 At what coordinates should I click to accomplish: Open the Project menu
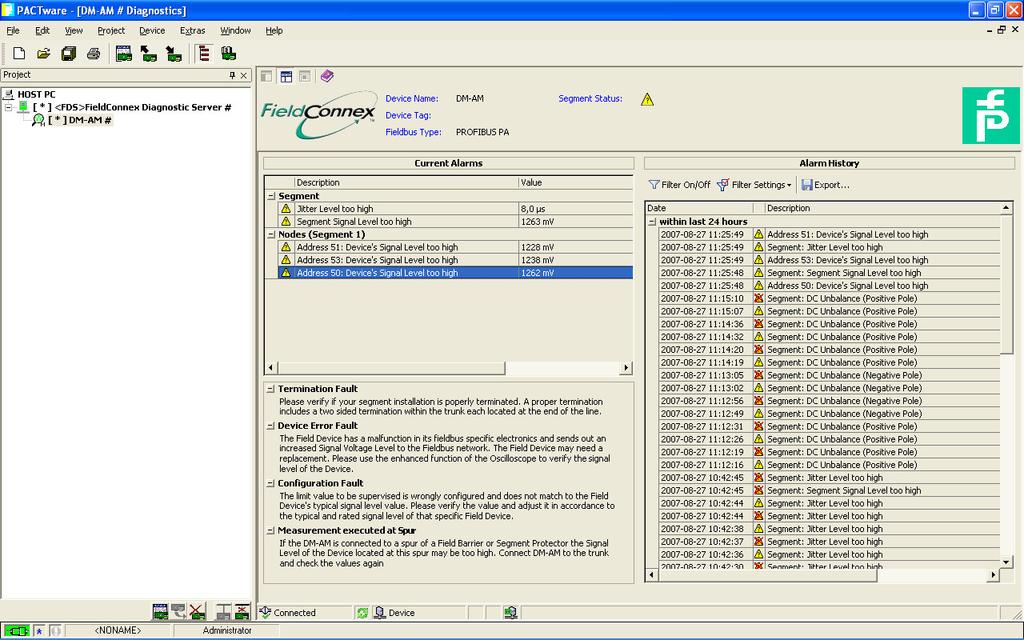click(x=111, y=31)
